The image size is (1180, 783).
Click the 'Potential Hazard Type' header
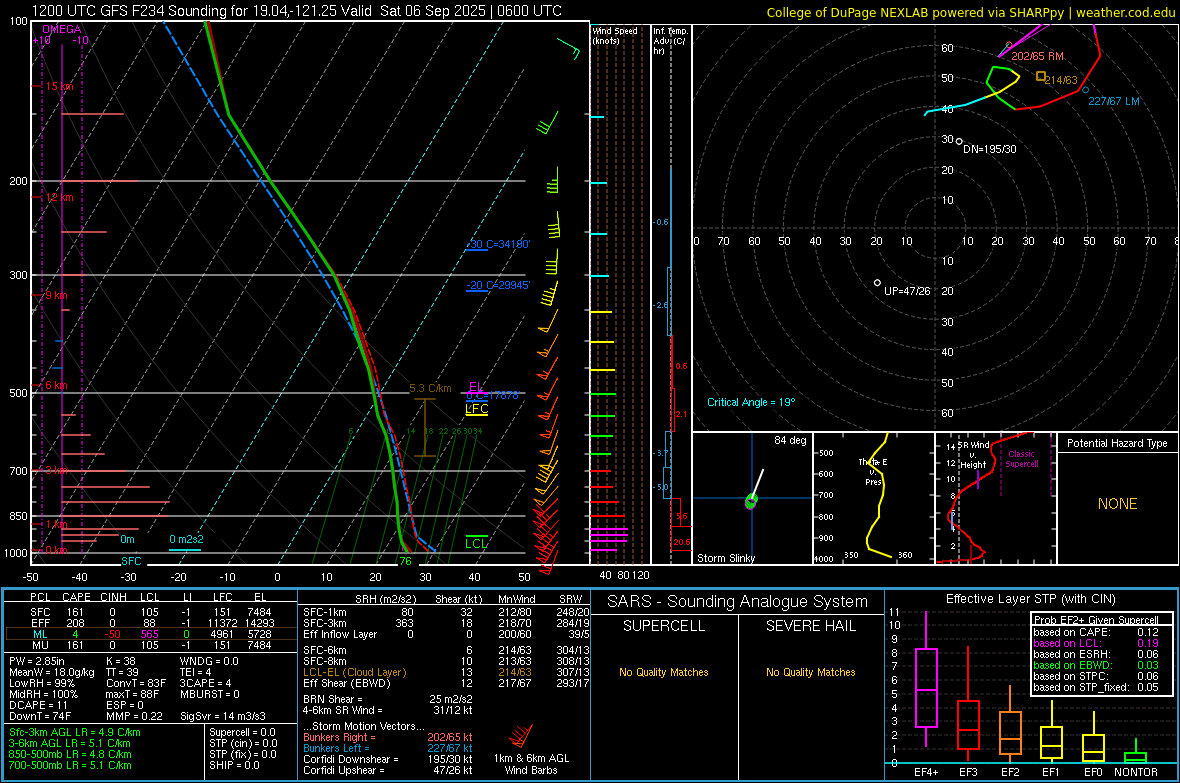(x=1117, y=443)
